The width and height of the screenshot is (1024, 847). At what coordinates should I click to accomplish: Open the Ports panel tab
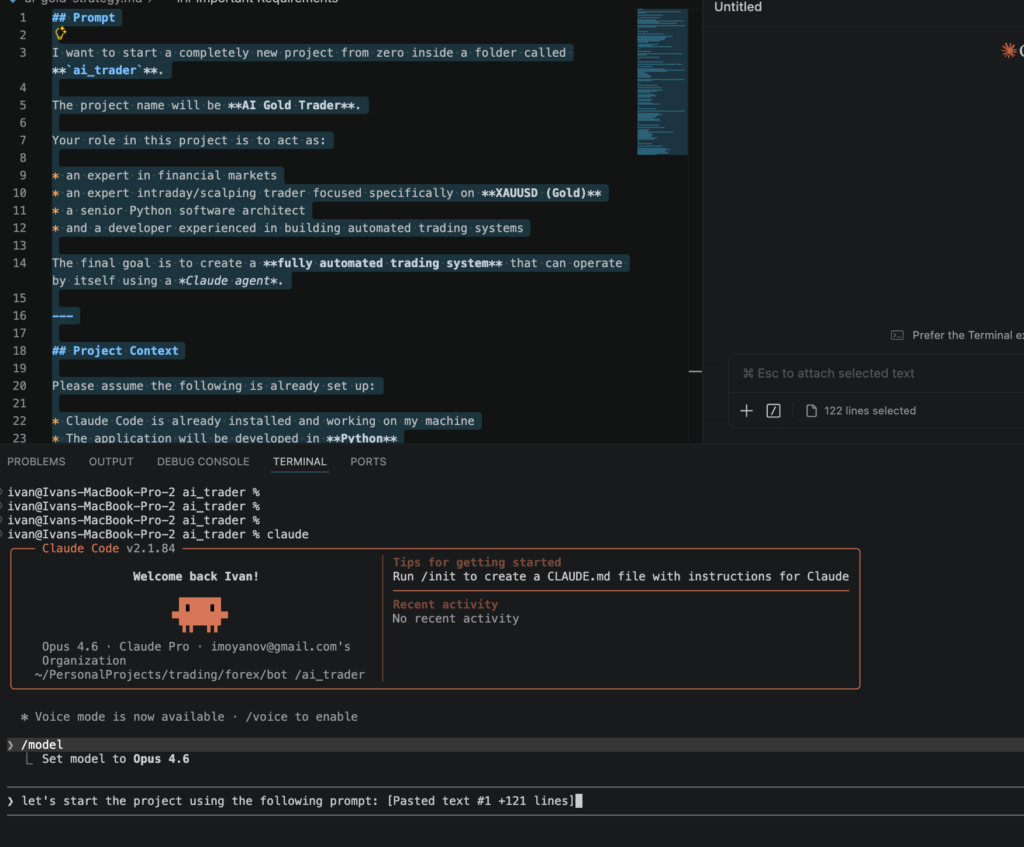(368, 462)
